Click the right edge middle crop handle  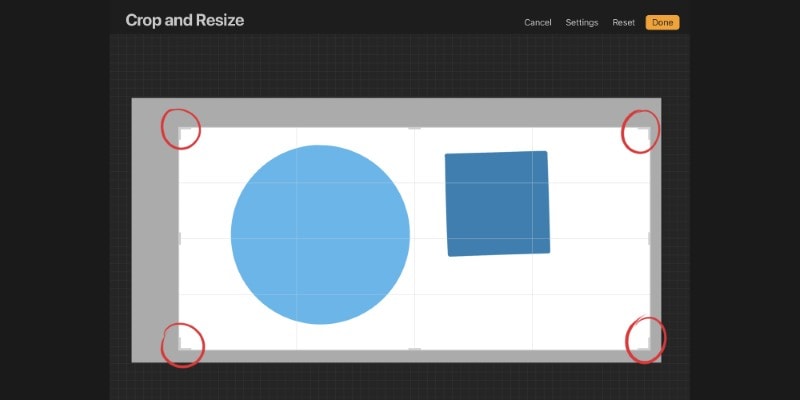point(649,238)
